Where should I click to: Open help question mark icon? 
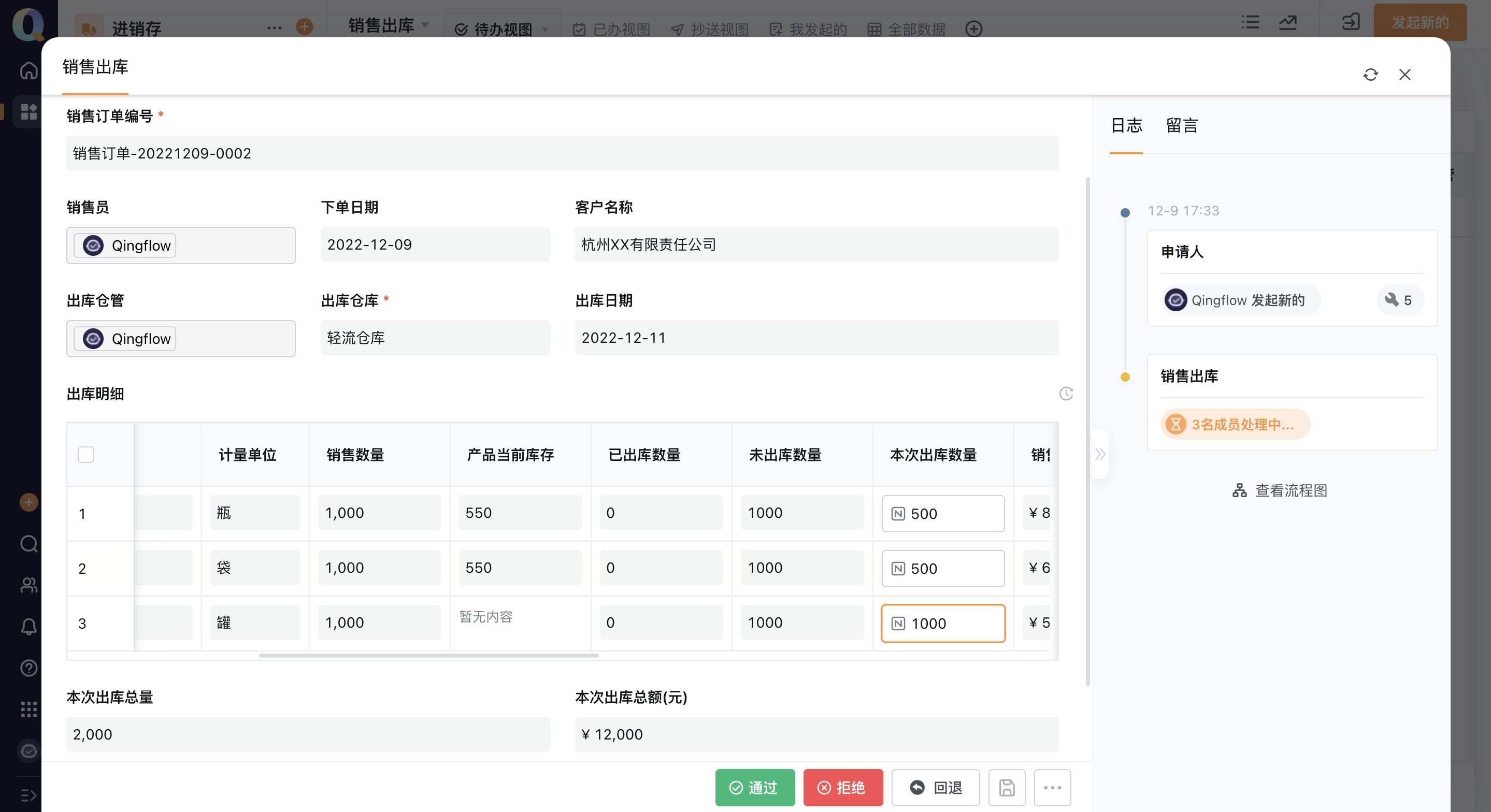[x=28, y=668]
